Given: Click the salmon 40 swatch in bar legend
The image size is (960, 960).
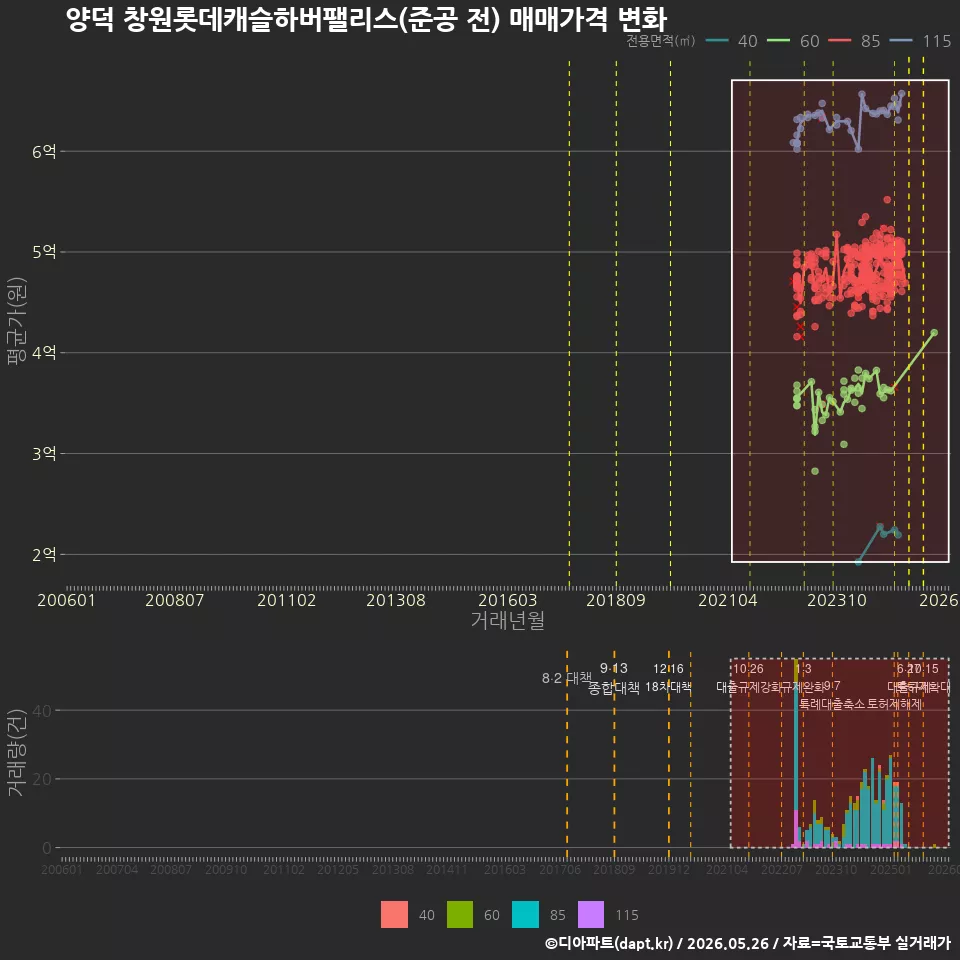Looking at the screenshot, I should pyautogui.click(x=394, y=915).
